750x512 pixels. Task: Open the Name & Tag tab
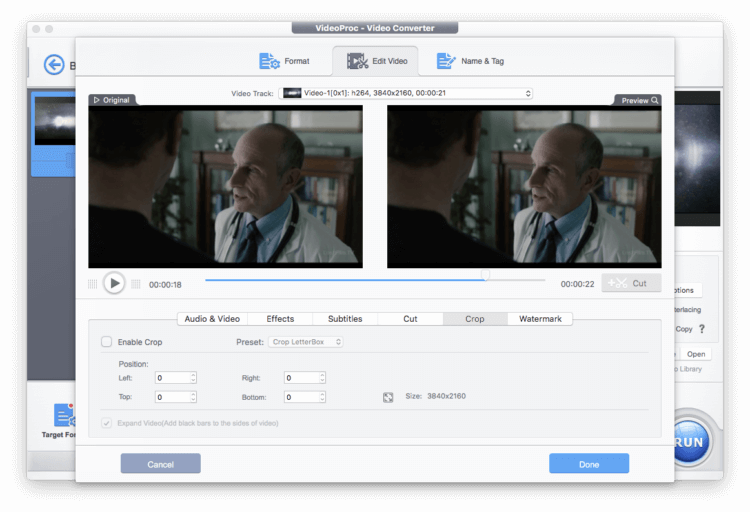pyautogui.click(x=470, y=61)
